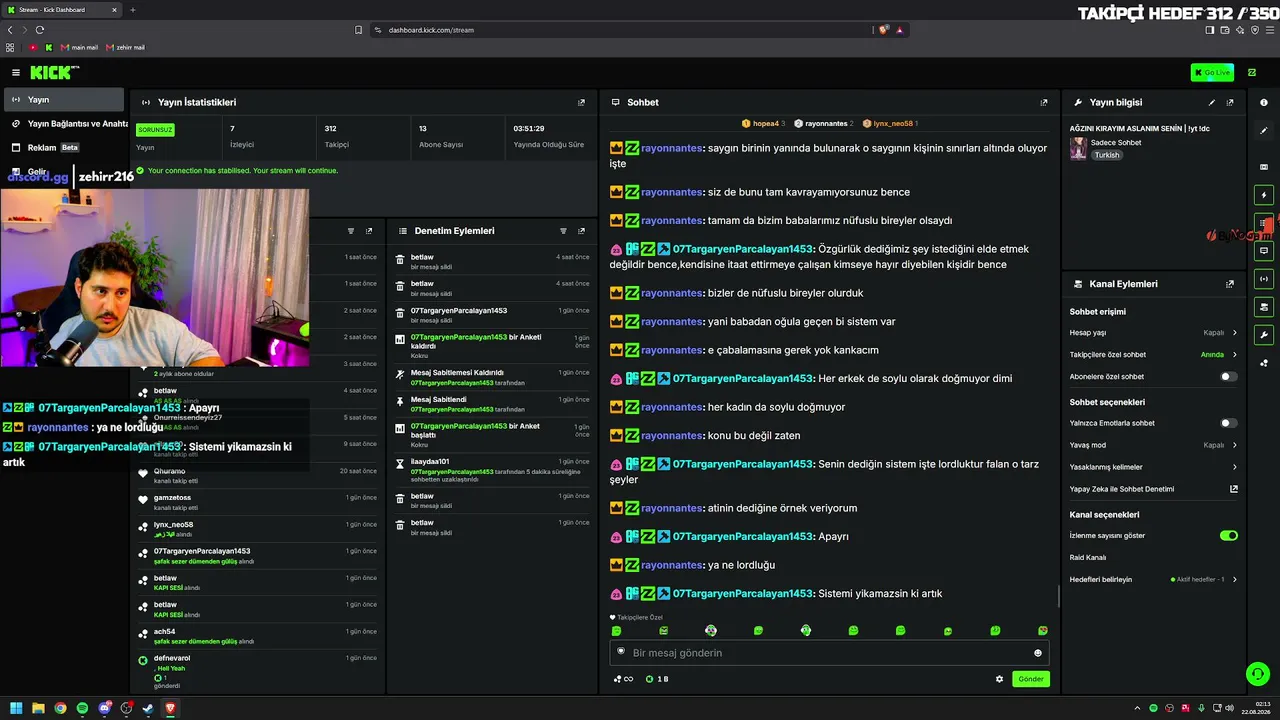
Task: Open the zehirr mail bookmark
Action: click(x=125, y=48)
